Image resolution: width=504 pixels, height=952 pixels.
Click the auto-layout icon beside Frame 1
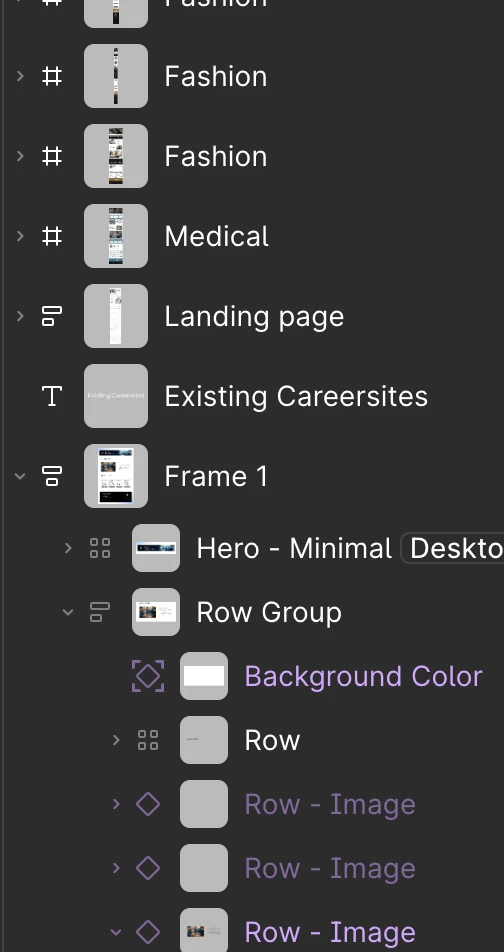(x=52, y=476)
